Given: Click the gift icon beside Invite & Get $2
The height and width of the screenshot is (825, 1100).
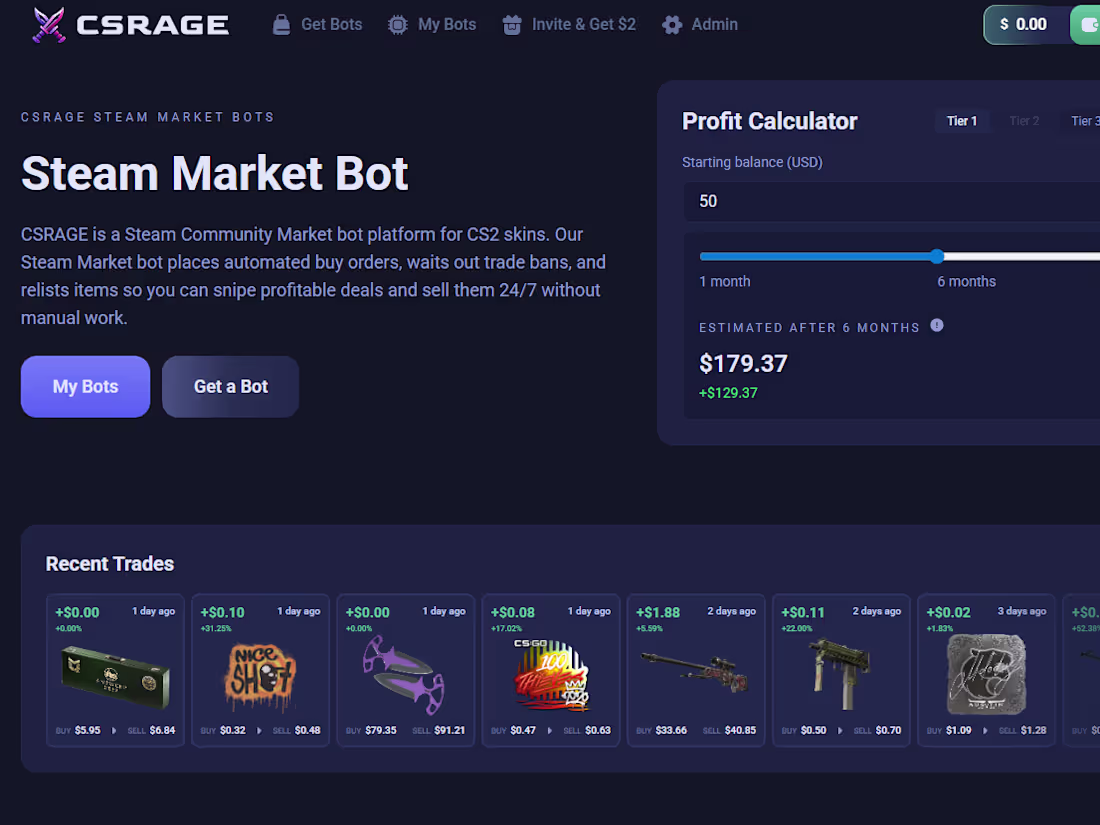Looking at the screenshot, I should (x=511, y=23).
